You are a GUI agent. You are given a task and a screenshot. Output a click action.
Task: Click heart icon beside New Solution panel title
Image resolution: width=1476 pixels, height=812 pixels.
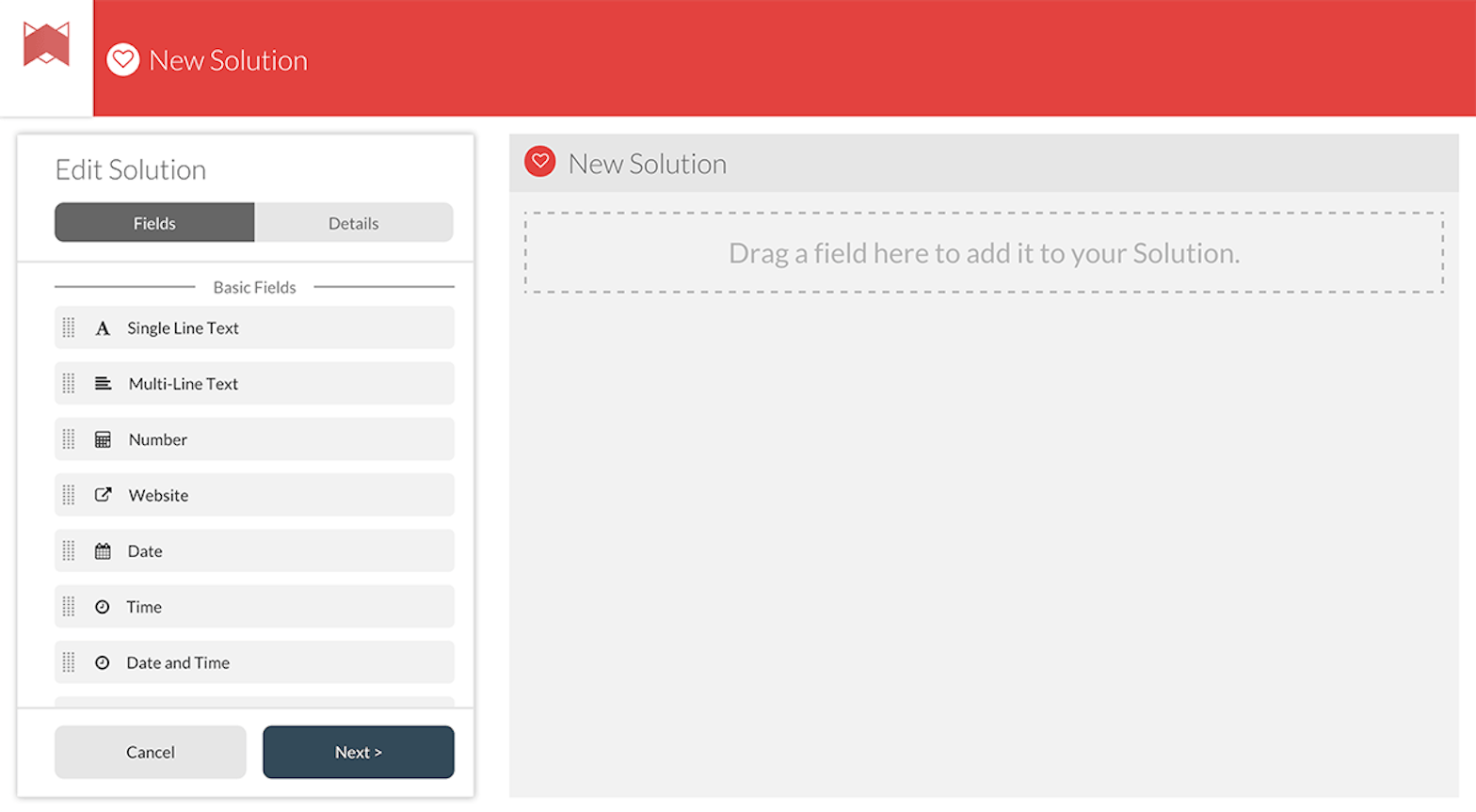pos(540,162)
